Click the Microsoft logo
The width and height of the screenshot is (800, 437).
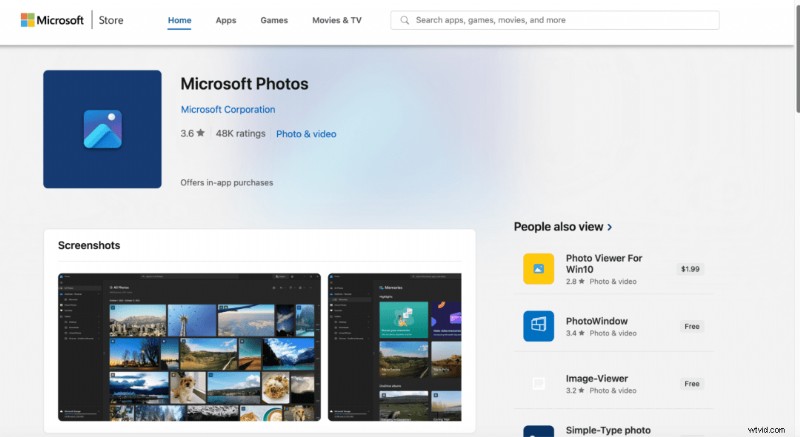pos(52,20)
